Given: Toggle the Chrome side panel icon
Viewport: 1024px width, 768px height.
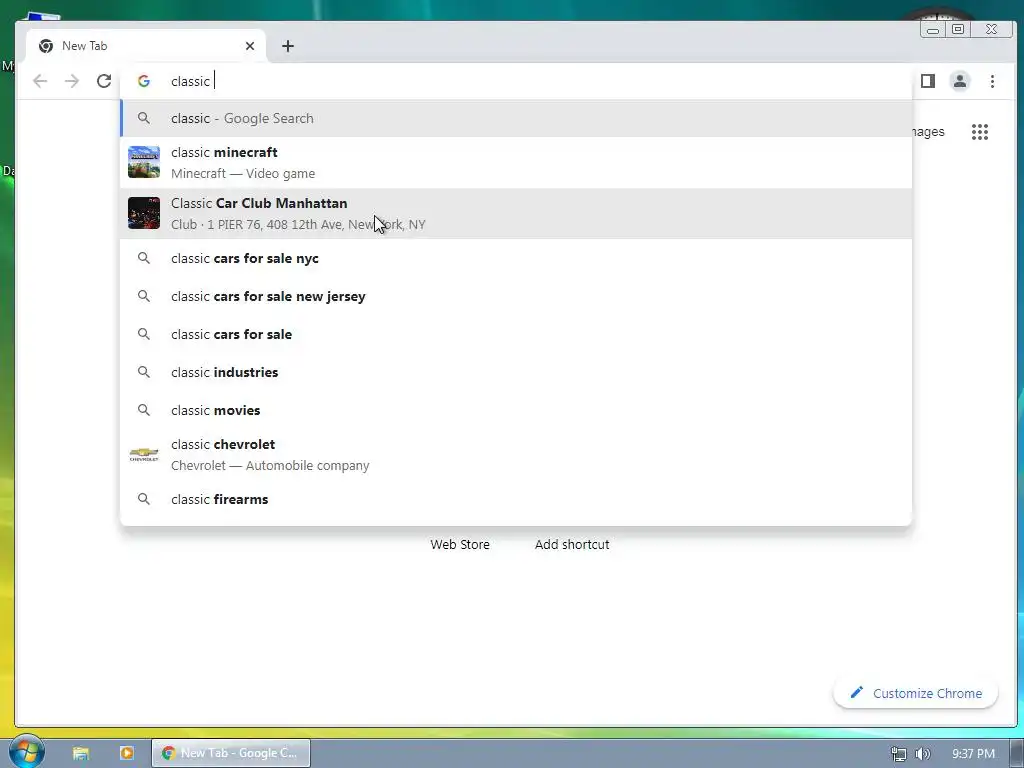Looking at the screenshot, I should [x=927, y=81].
